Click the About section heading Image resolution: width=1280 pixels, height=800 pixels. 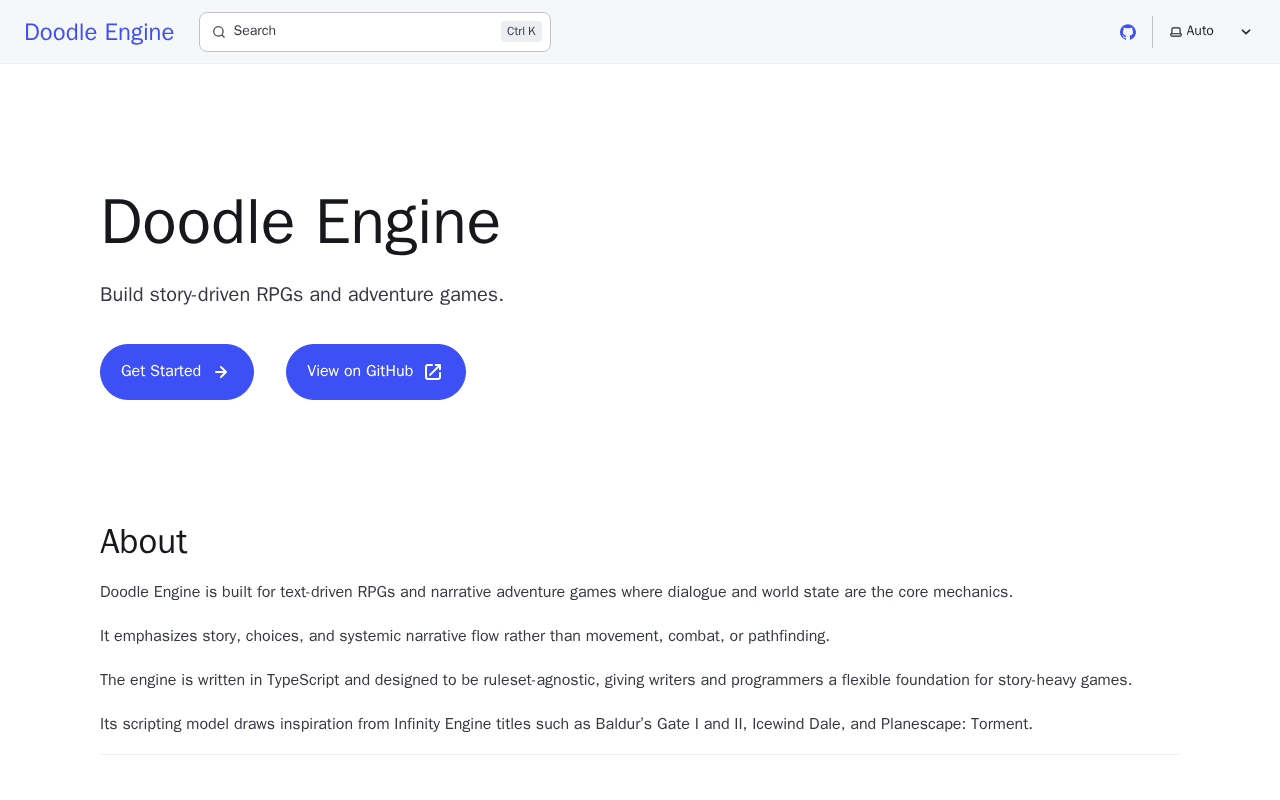click(144, 542)
